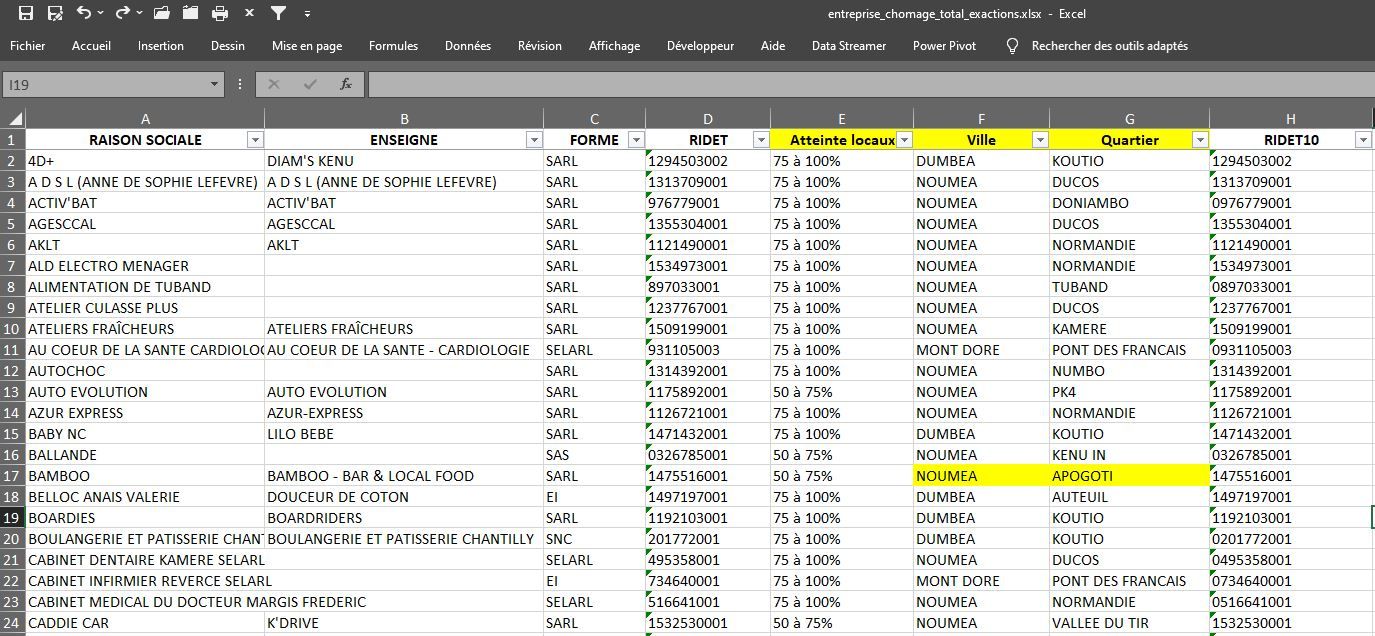This screenshot has width=1375, height=636.
Task: Undo the last action with the Undo arrow
Action: point(84,14)
